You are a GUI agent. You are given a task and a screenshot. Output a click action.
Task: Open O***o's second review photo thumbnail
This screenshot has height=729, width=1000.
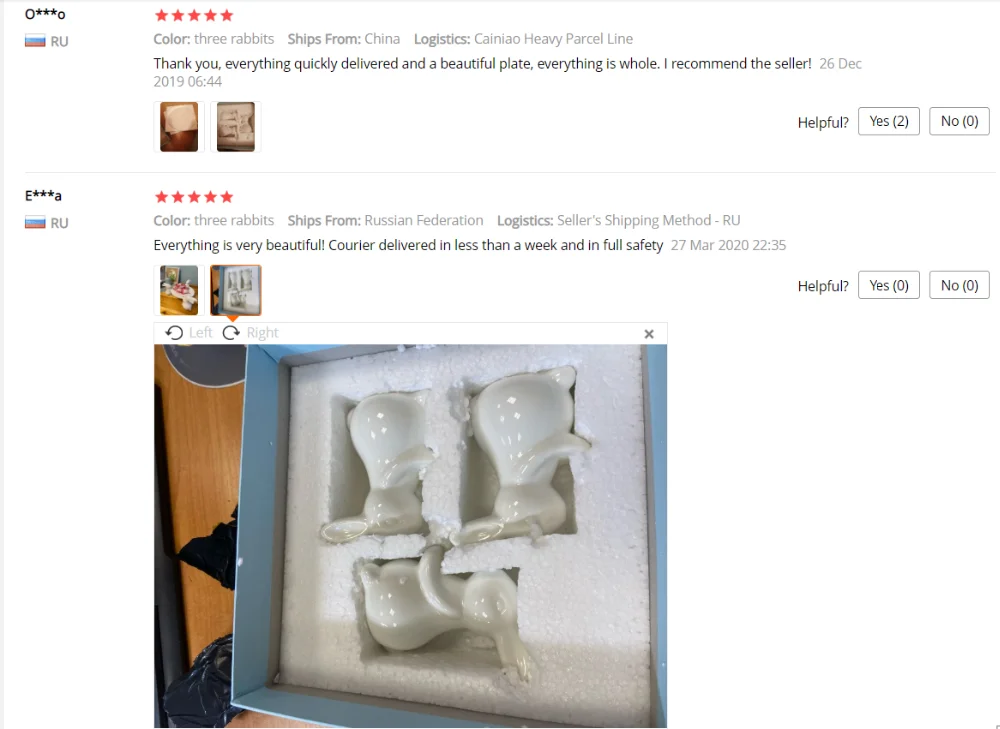pos(235,127)
